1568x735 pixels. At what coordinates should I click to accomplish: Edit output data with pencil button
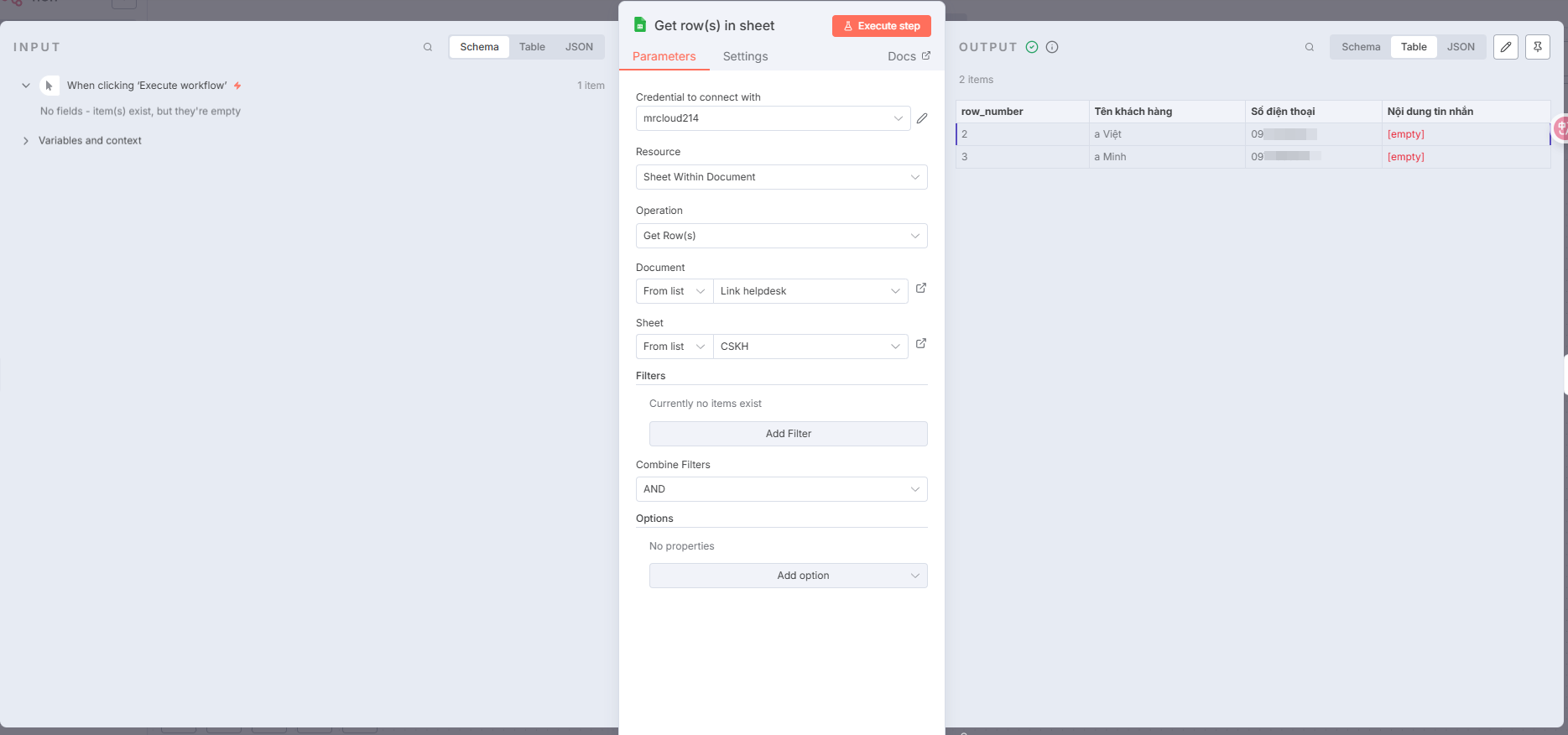click(x=1506, y=47)
